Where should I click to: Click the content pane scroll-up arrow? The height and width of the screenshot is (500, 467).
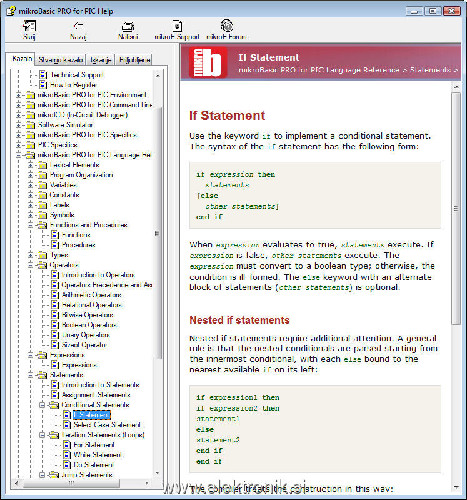456,87
